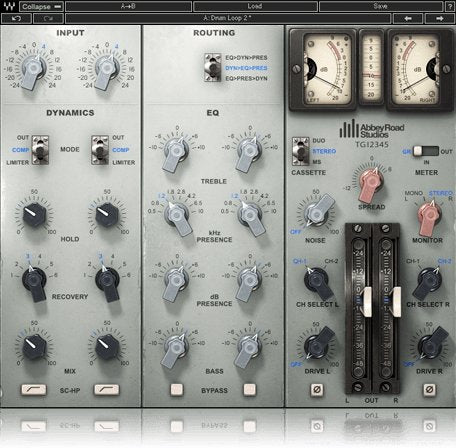Click the left output fader handle
The width and height of the screenshot is (456, 448).
point(367,302)
